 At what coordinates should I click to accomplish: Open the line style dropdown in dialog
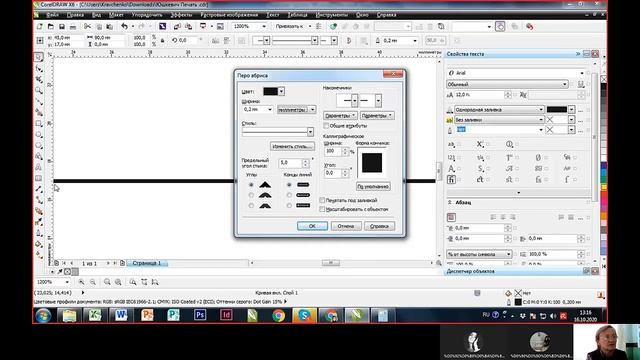click(x=310, y=132)
